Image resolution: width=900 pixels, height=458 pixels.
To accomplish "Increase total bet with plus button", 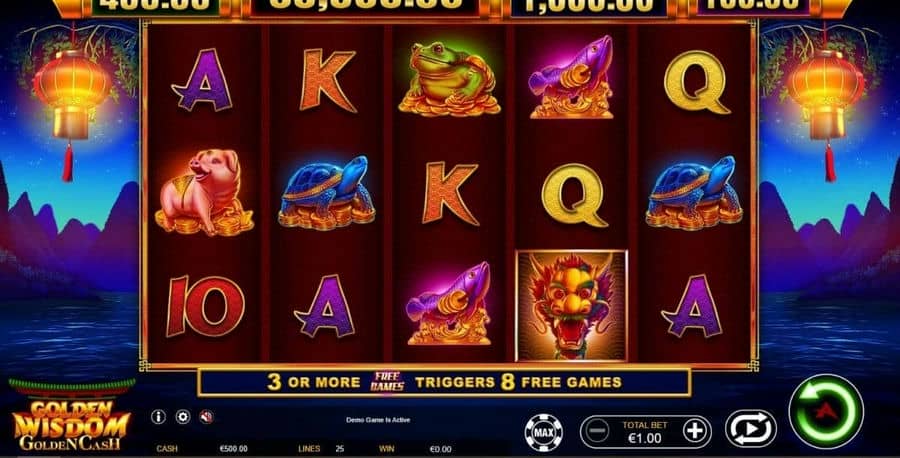I will [695, 430].
